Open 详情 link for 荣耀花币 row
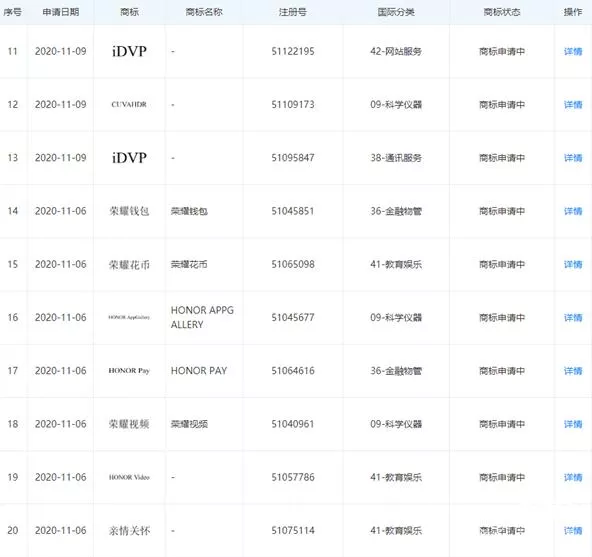 [573, 264]
